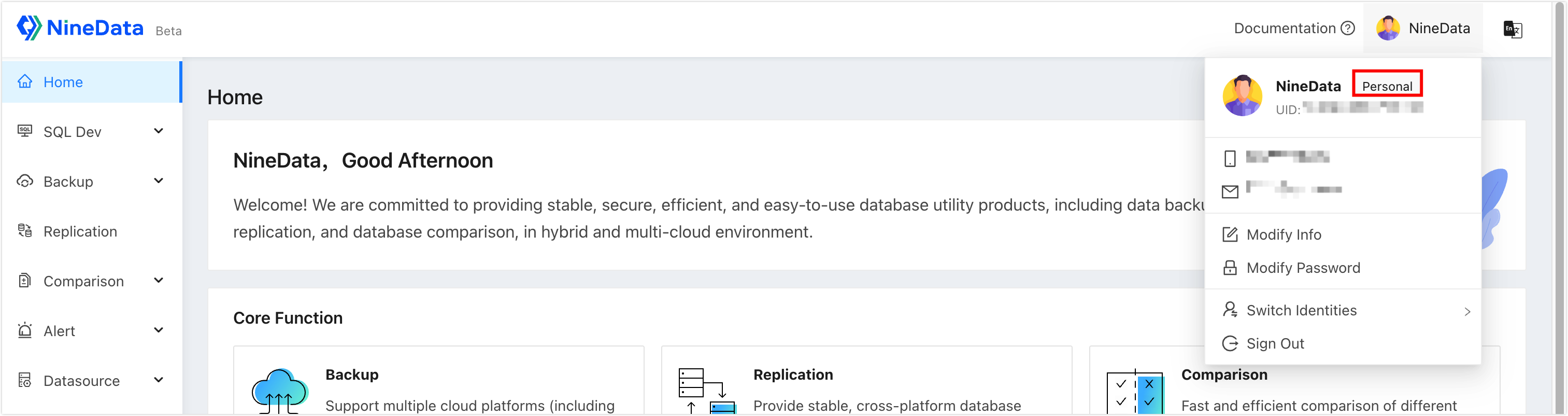The image size is (1568, 416).
Task: Click the NineData logo icon
Action: (28, 28)
